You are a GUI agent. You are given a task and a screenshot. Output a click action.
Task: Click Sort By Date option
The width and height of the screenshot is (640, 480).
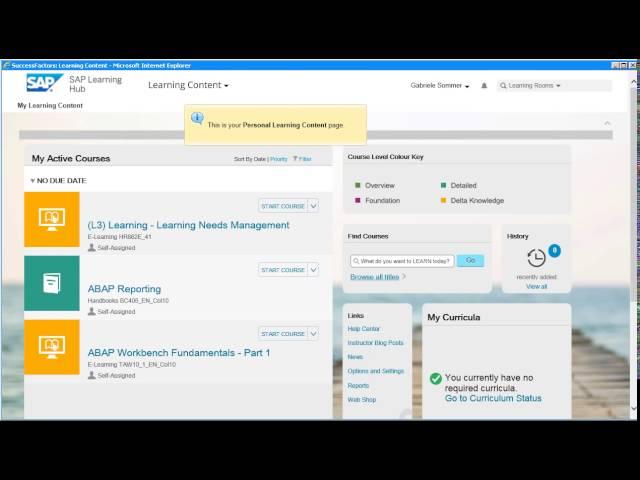tap(250, 159)
